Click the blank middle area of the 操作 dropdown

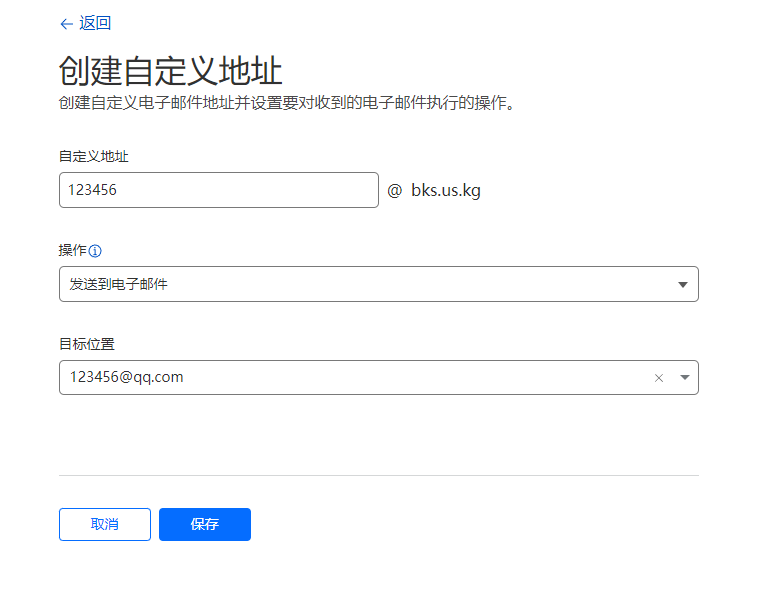coord(400,285)
